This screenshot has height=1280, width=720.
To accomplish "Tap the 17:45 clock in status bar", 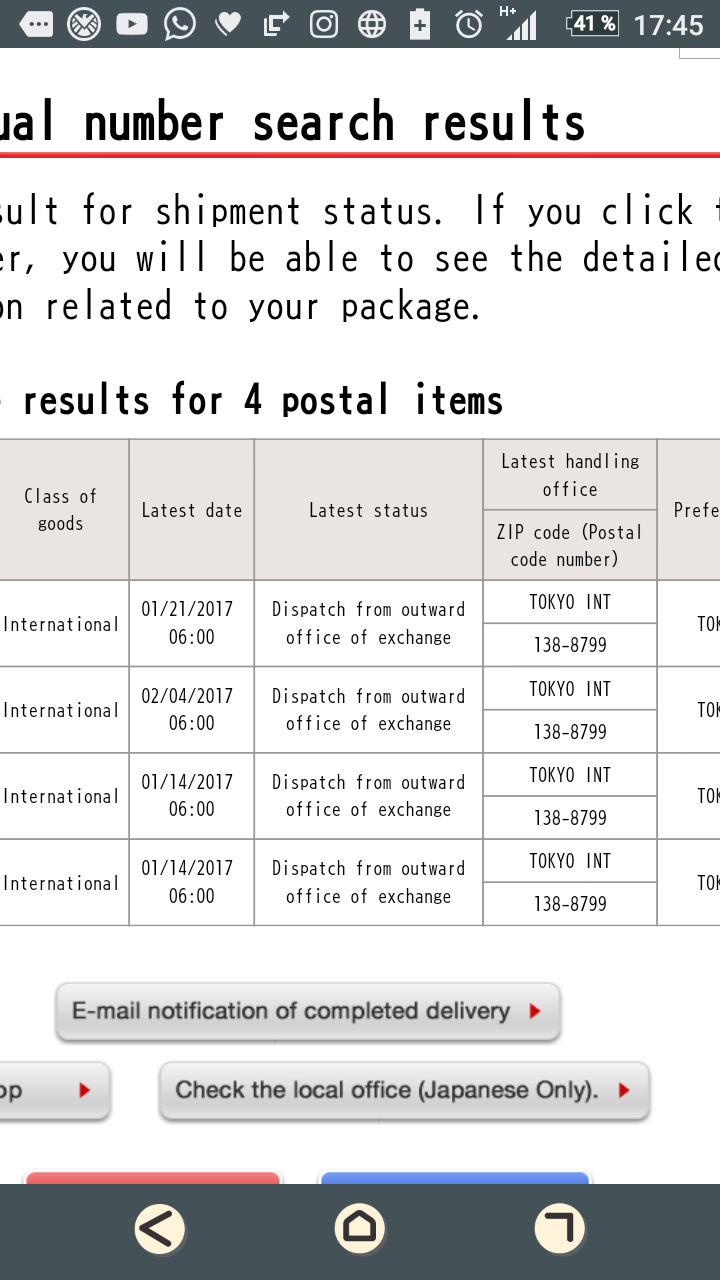I will (669, 24).
